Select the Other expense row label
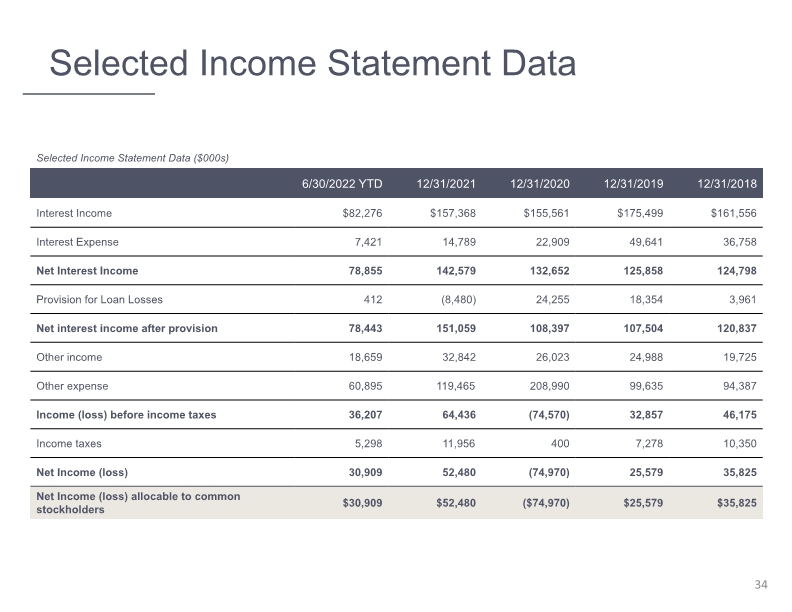792x612 pixels. [x=72, y=386]
